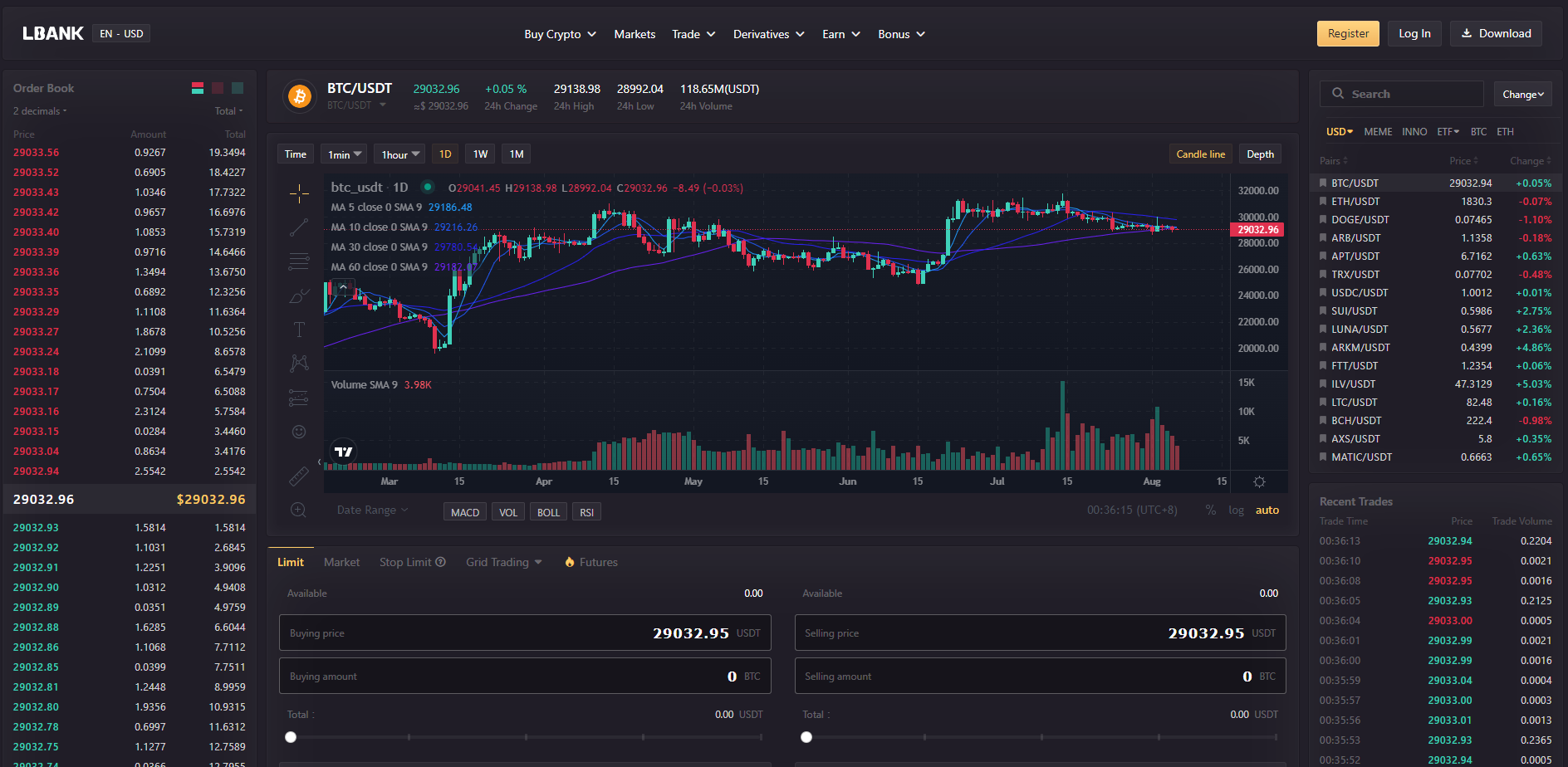The height and width of the screenshot is (767, 1568).
Task: Toggle the VOL indicator
Action: pos(508,512)
